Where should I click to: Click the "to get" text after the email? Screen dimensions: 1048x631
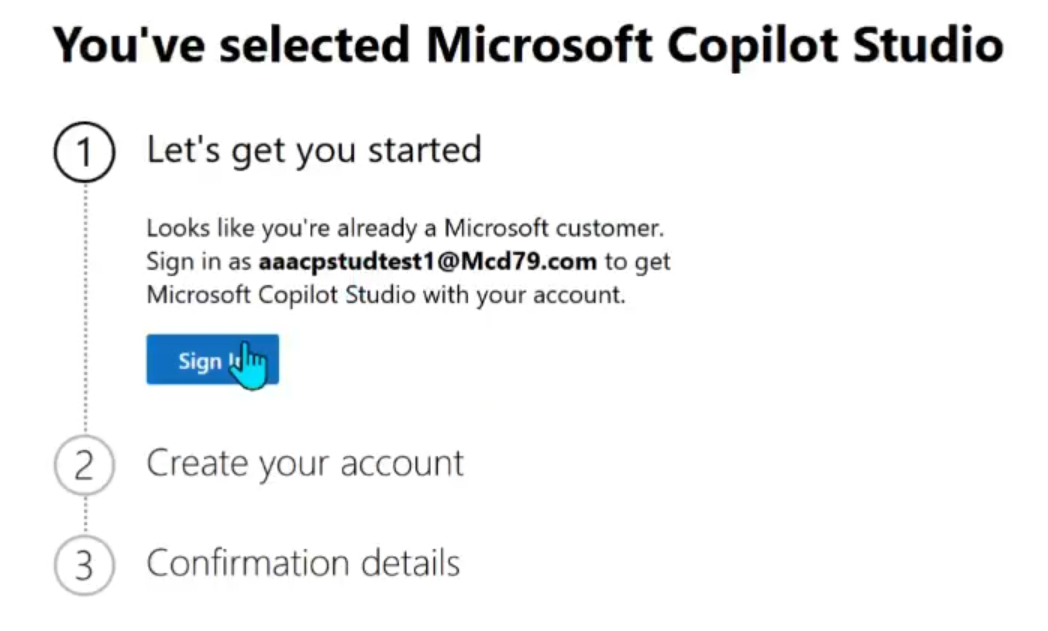(637, 262)
